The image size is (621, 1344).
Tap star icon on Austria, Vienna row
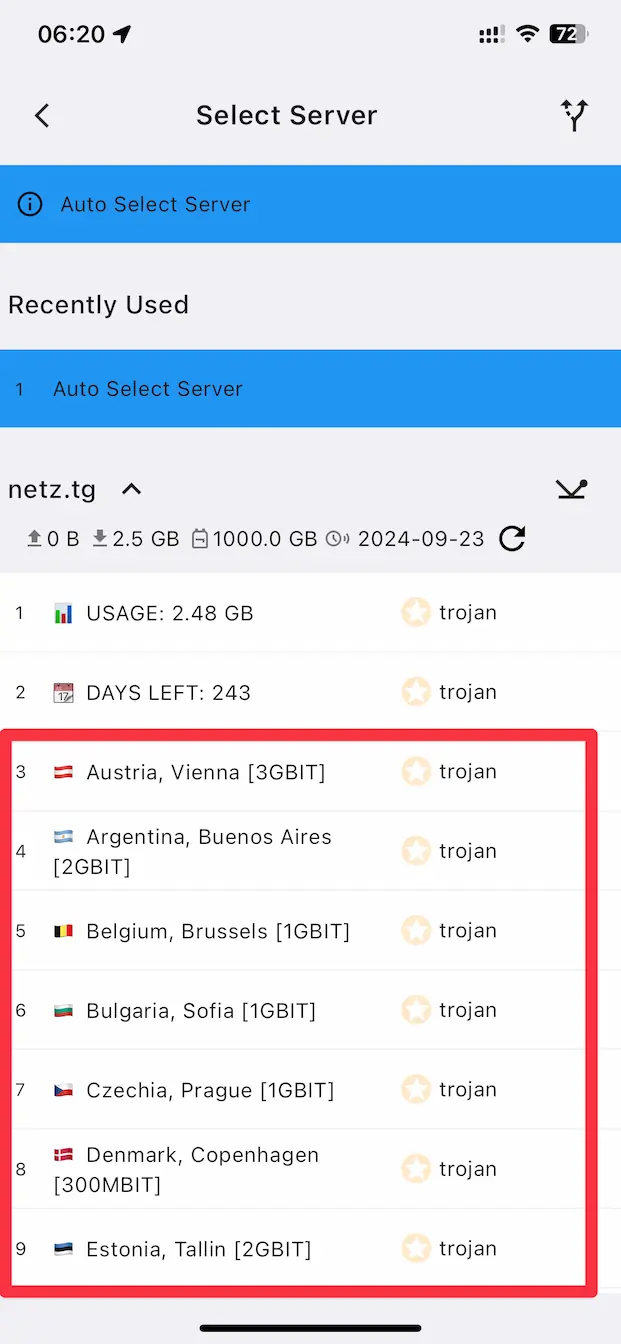416,771
